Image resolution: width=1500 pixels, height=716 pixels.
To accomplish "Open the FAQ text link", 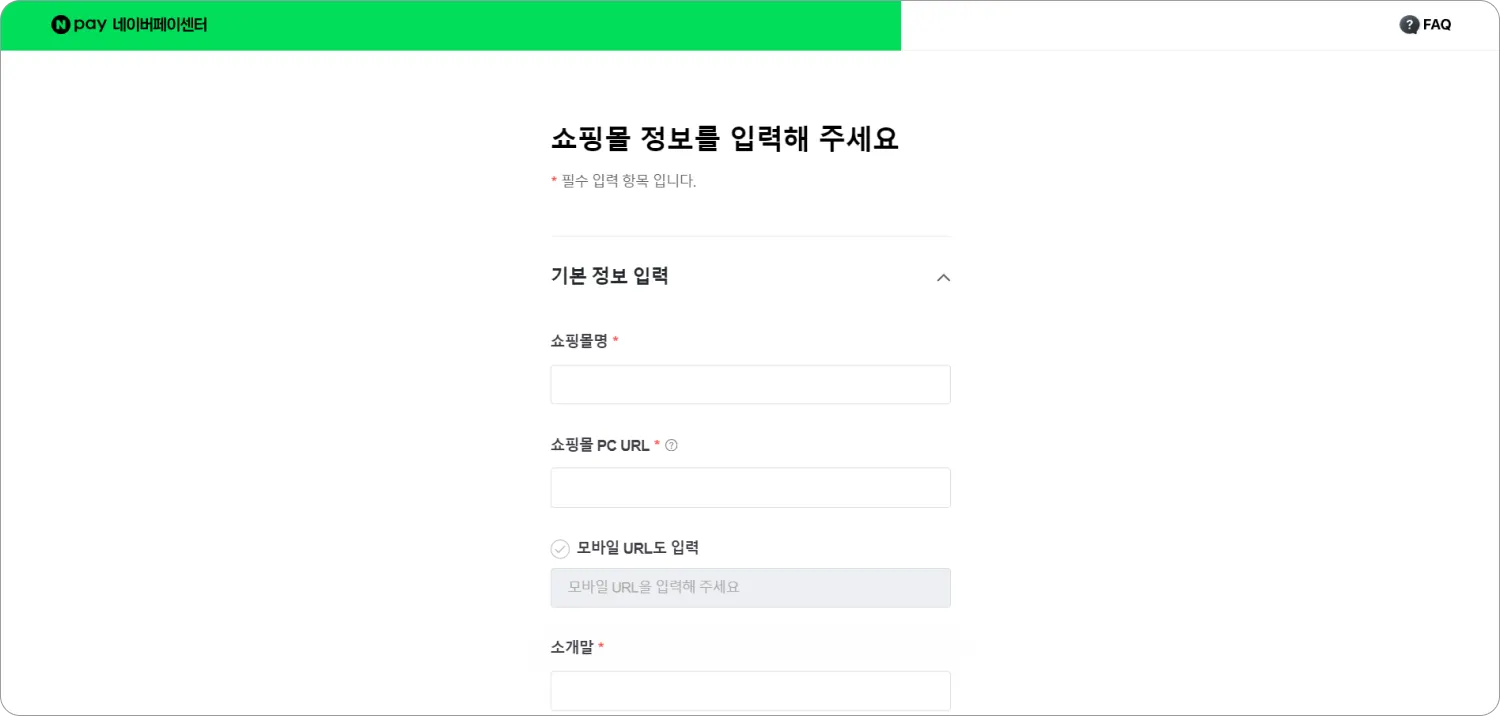I will [1437, 25].
